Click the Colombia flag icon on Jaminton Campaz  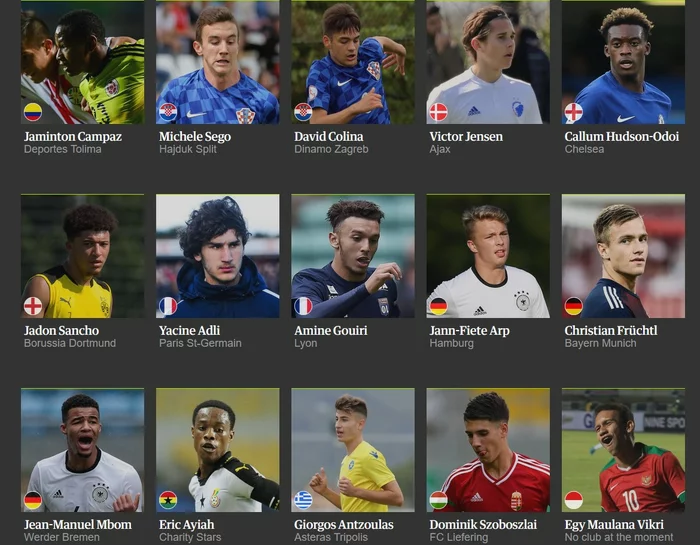(x=33, y=112)
